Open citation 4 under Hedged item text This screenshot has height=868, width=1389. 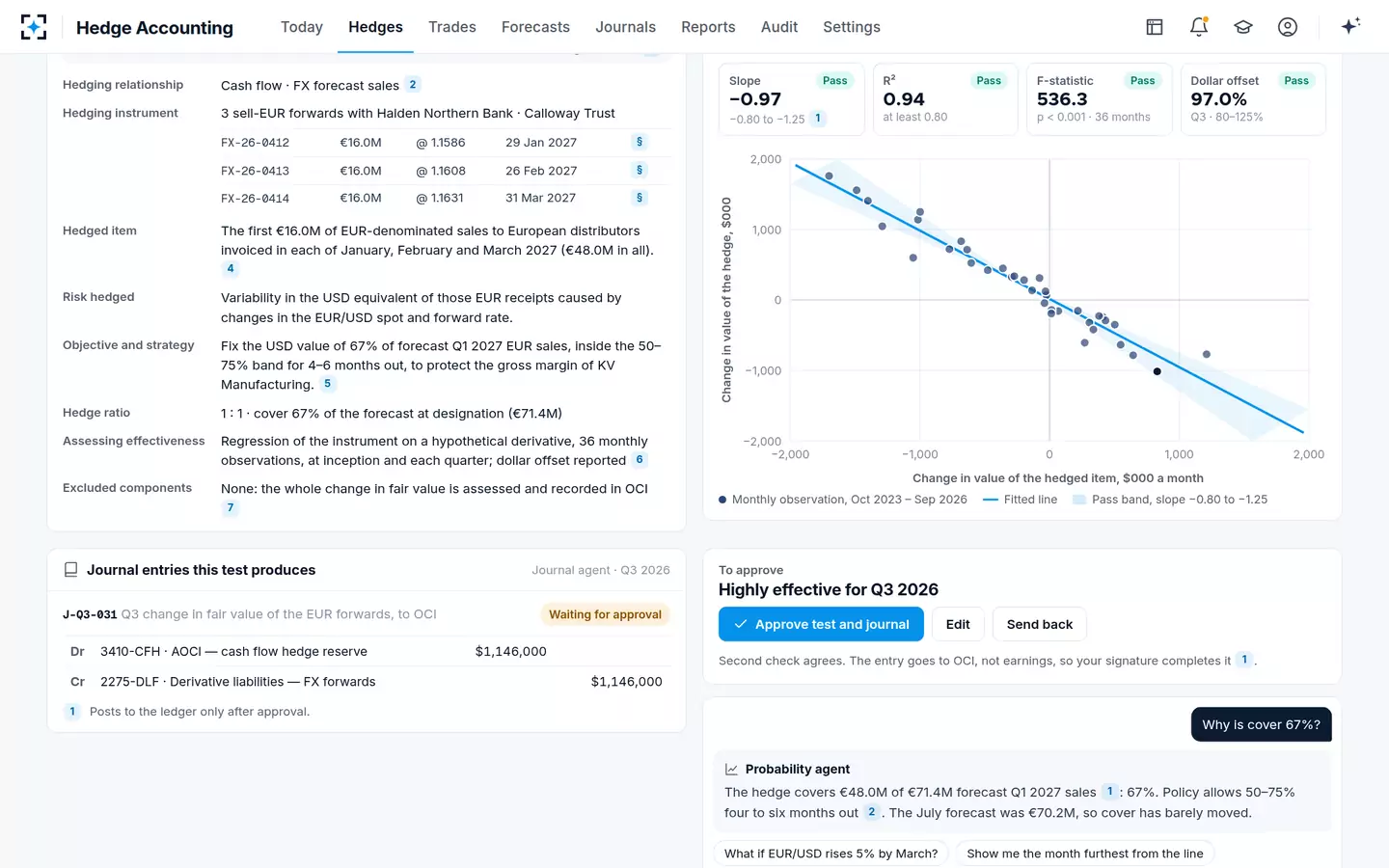coord(231,269)
